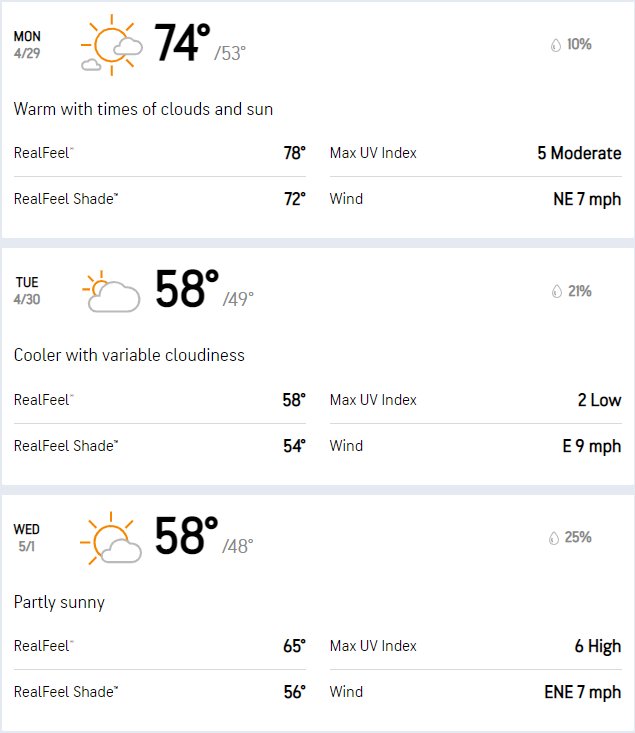Click Wednesday's 'ENE 7 mph' wind value
The height and width of the screenshot is (733, 635).
[x=583, y=692]
